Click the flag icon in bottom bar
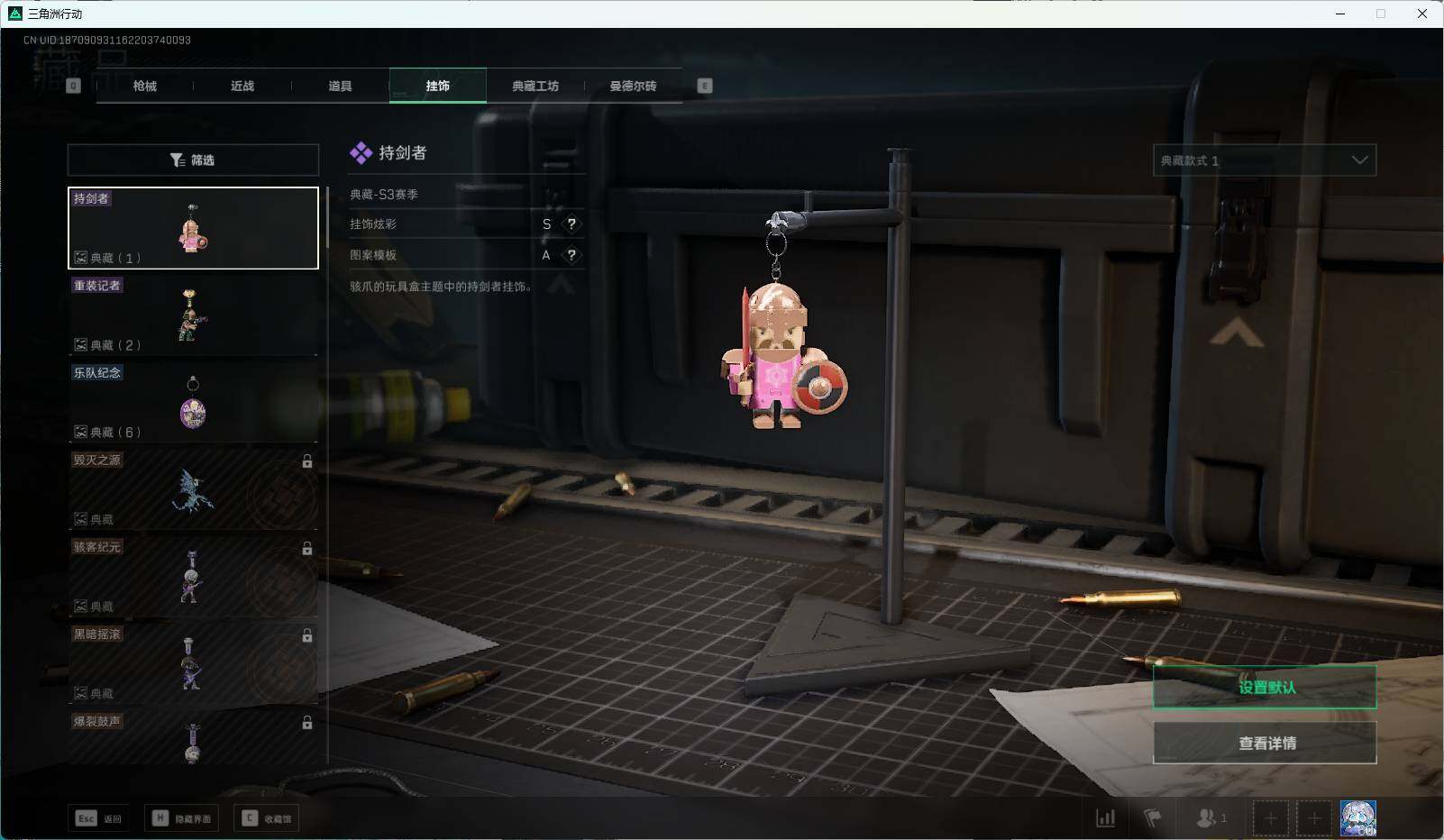The width and height of the screenshot is (1444, 840). click(x=1153, y=818)
